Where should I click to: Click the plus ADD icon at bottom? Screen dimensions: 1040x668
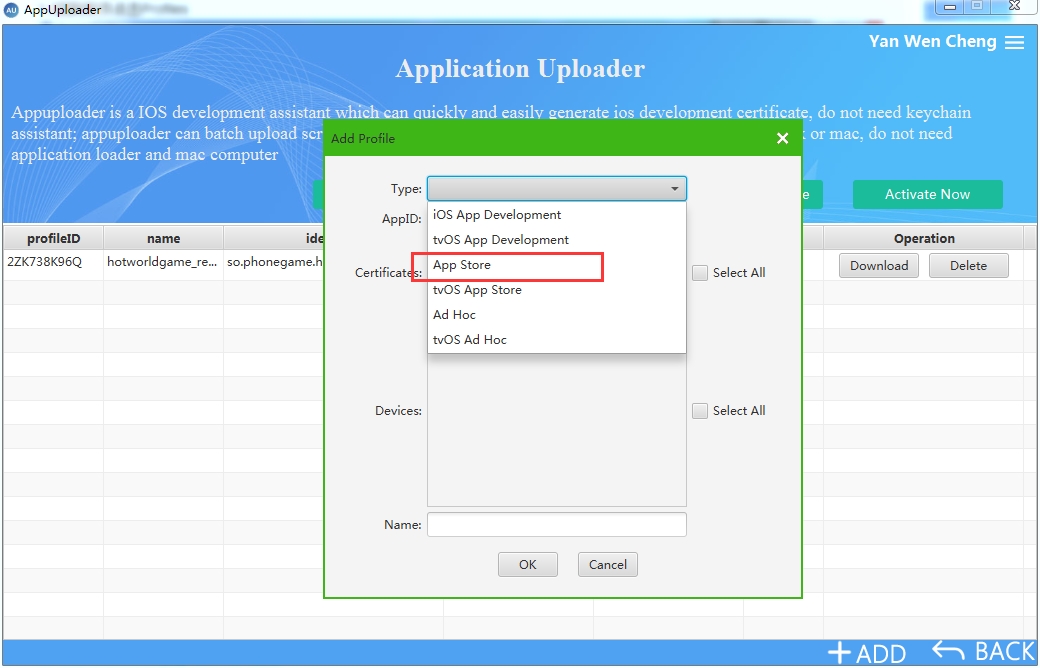pyautogui.click(x=840, y=652)
